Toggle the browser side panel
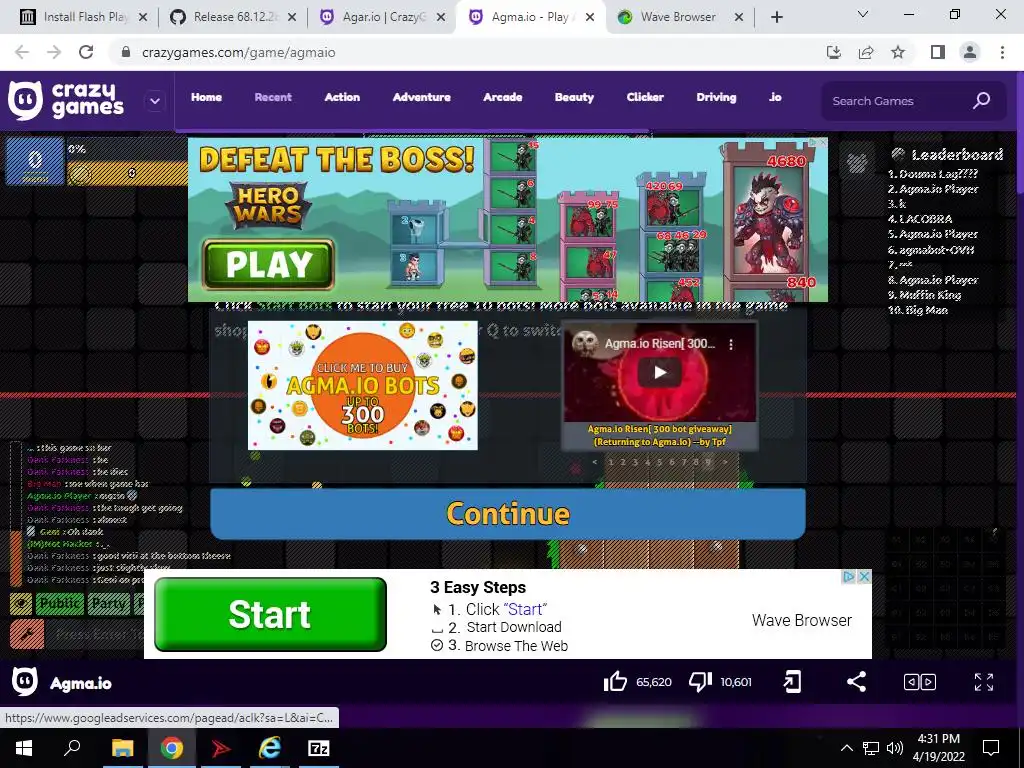This screenshot has width=1024, height=768. coord(938,52)
